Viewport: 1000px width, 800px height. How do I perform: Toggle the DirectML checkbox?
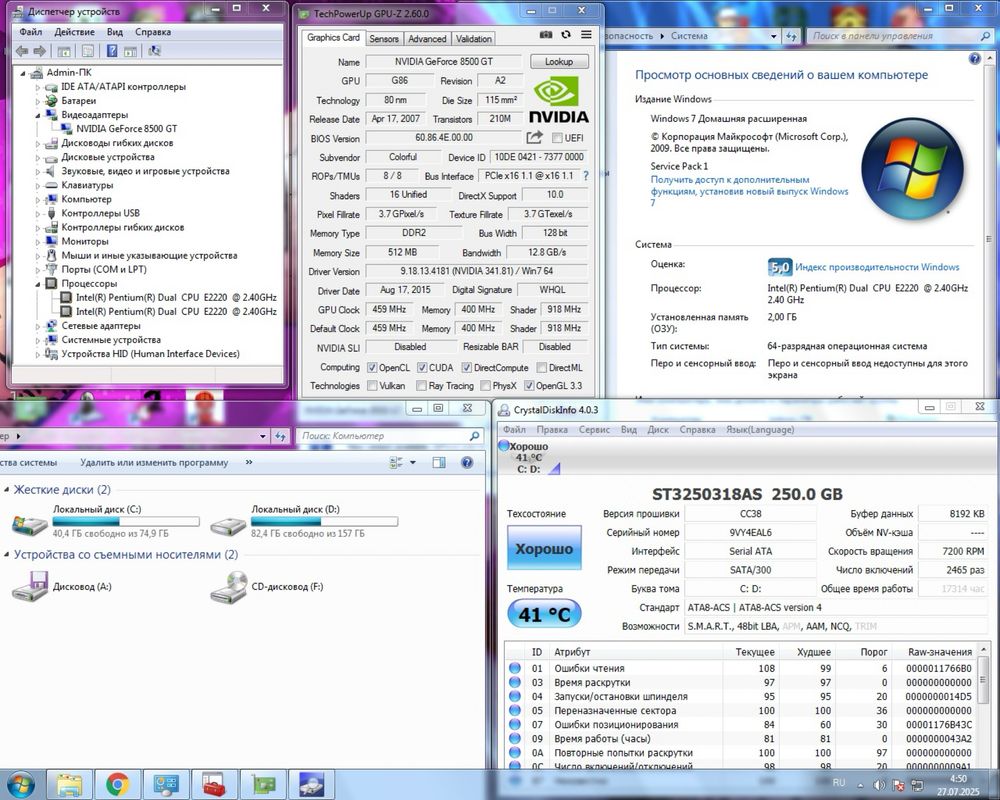click(x=541, y=367)
